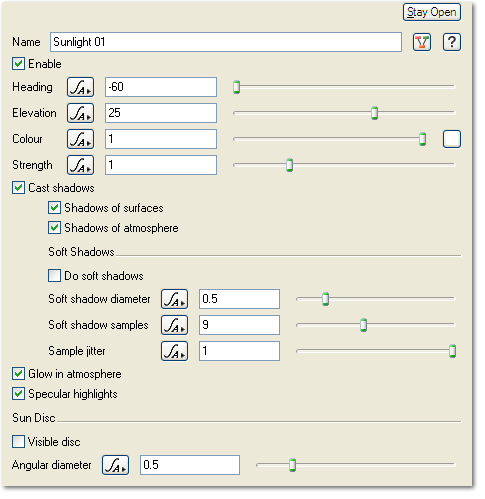Click the Soft shadow samples value field
Viewport: 485px width, 499px height.
239,325
